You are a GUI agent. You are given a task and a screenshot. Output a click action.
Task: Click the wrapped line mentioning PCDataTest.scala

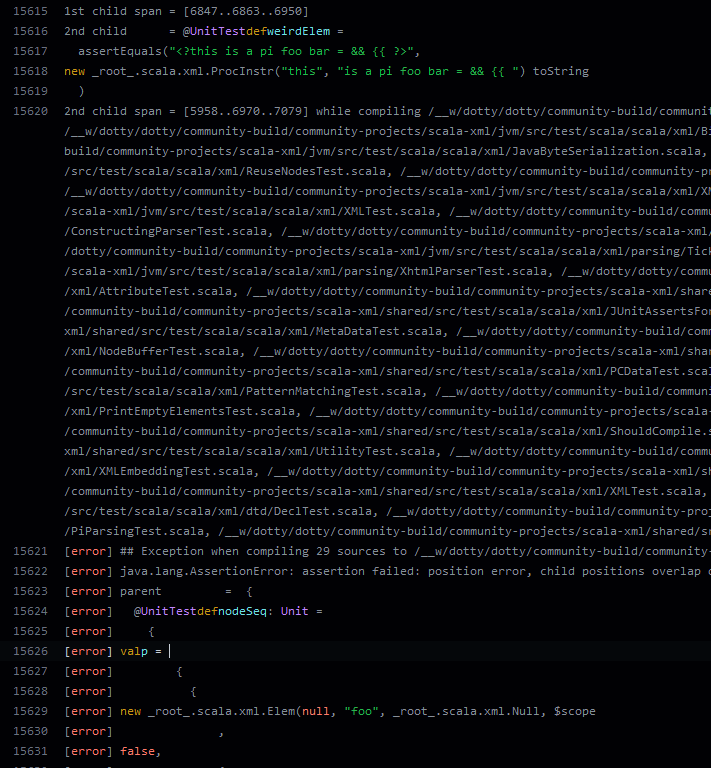pos(387,371)
